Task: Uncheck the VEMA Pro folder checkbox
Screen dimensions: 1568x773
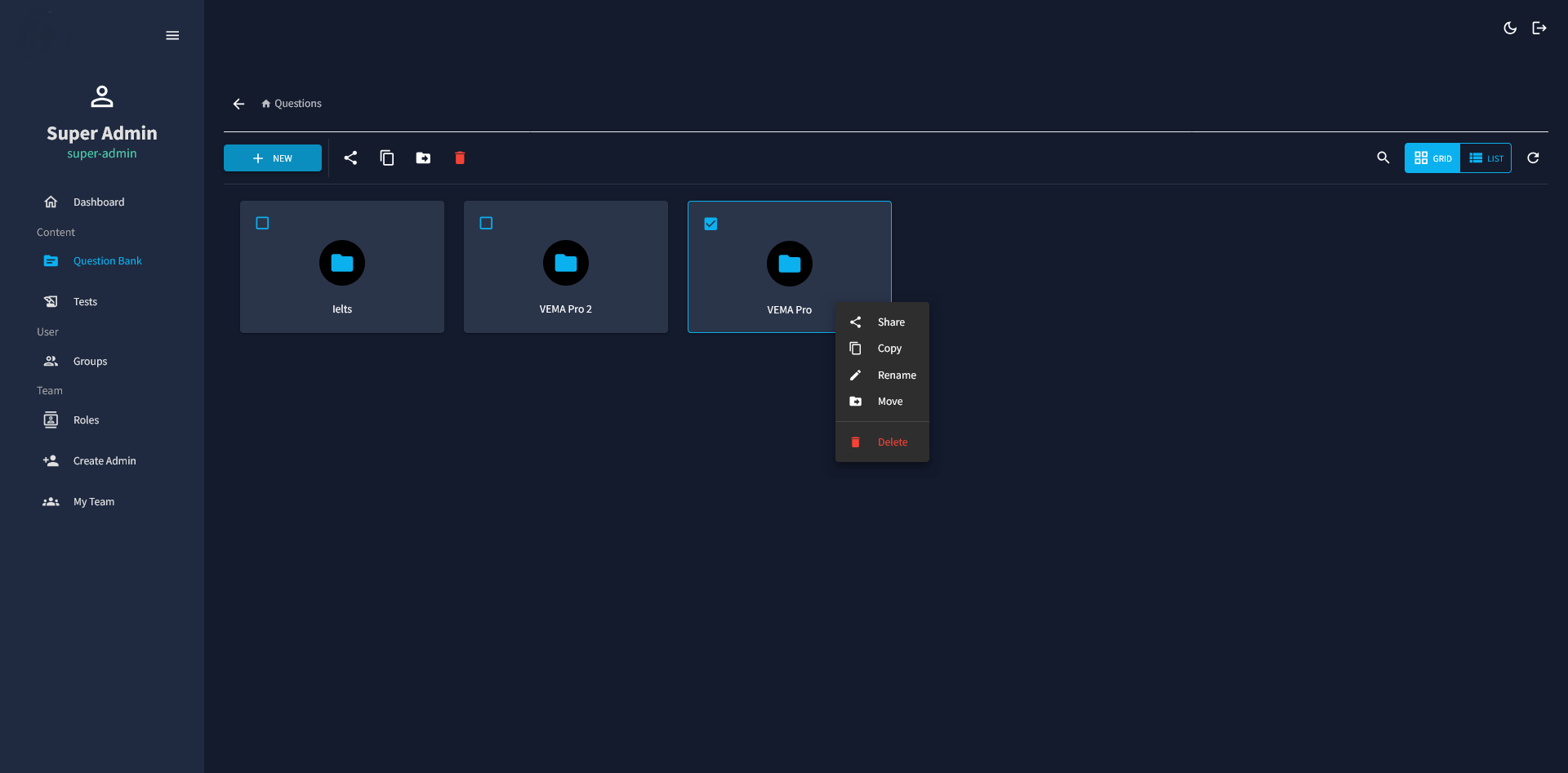Action: 710,223
